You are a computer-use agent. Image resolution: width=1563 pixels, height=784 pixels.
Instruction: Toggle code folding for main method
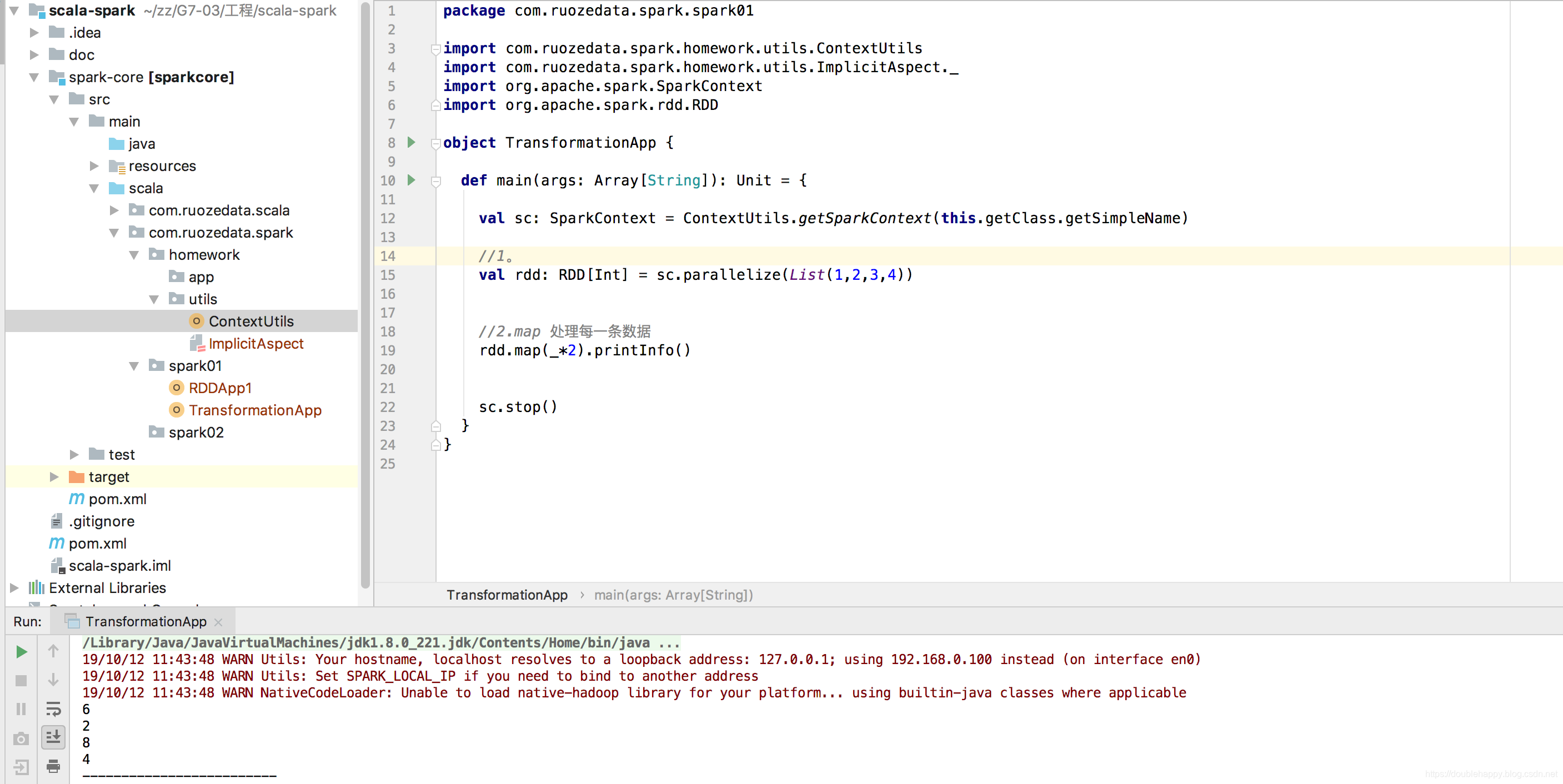pos(435,180)
